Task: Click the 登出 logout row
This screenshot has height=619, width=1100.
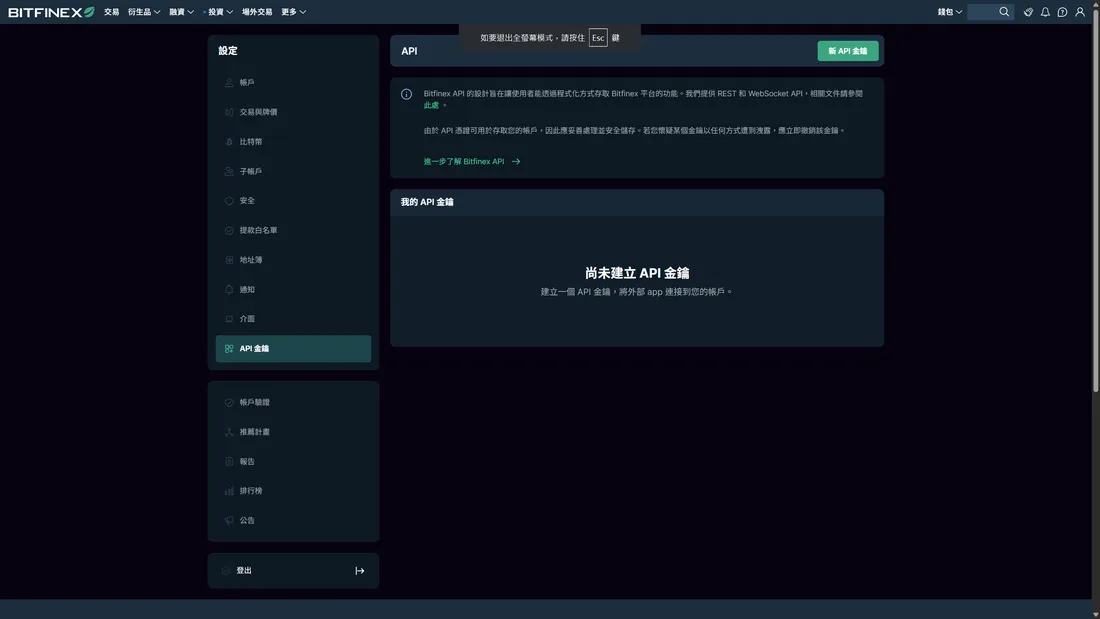Action: [x=293, y=571]
